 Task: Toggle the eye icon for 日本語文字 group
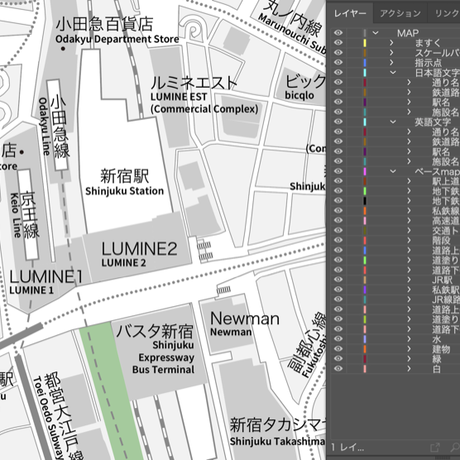(338, 72)
